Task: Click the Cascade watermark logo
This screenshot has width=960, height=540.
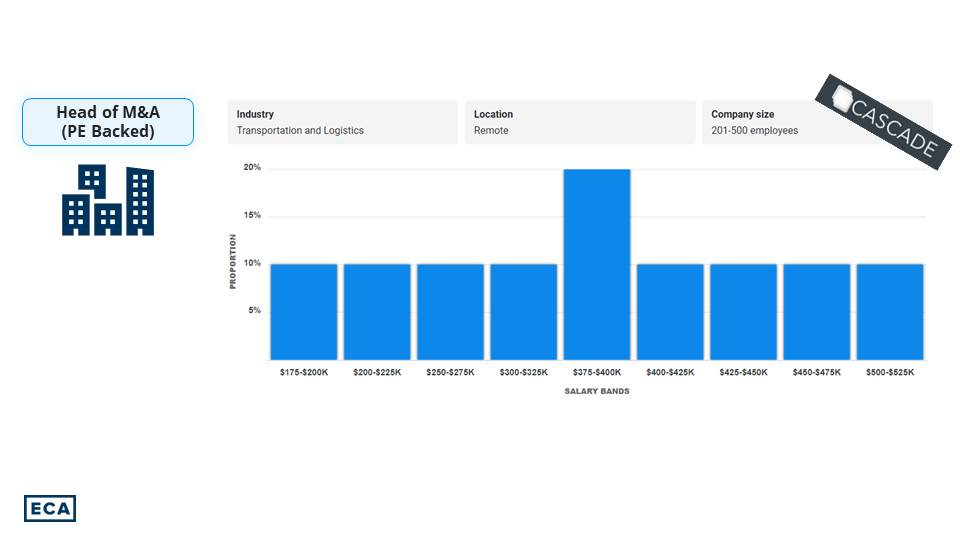Action: 881,121
